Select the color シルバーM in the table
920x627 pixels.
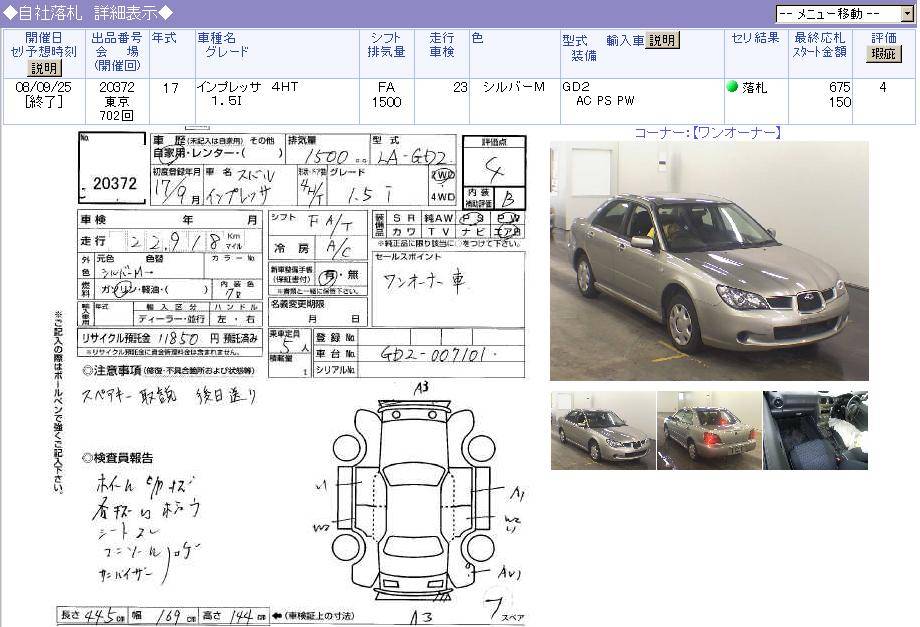click(x=514, y=87)
